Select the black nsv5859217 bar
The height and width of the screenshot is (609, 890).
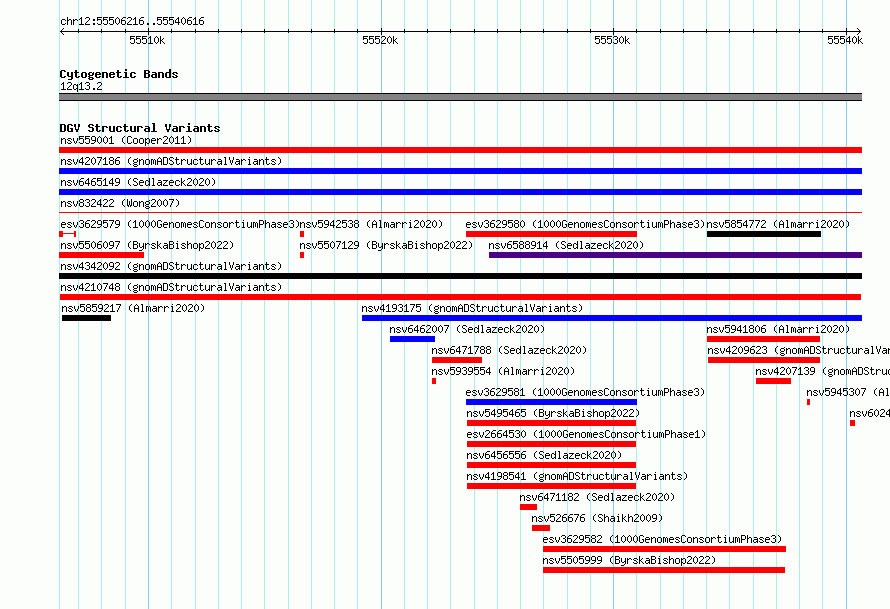point(86,318)
